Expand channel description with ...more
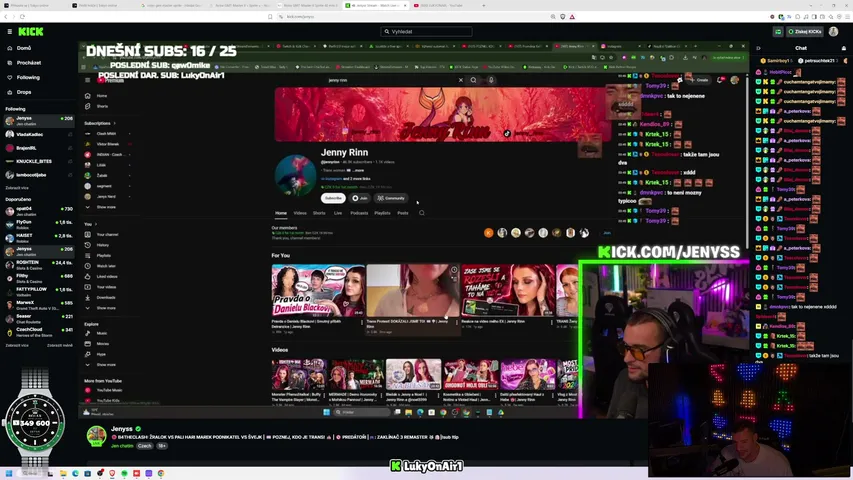The width and height of the screenshot is (853, 480). 358,170
